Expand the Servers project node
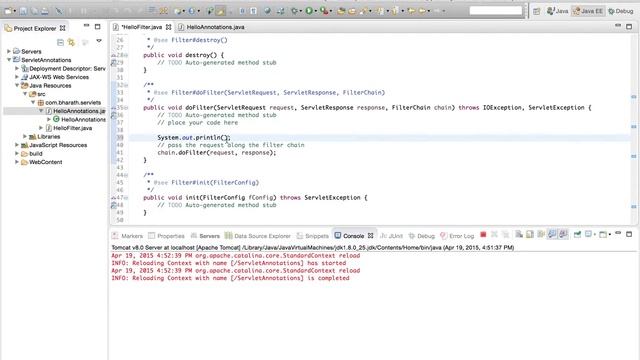 point(9,51)
